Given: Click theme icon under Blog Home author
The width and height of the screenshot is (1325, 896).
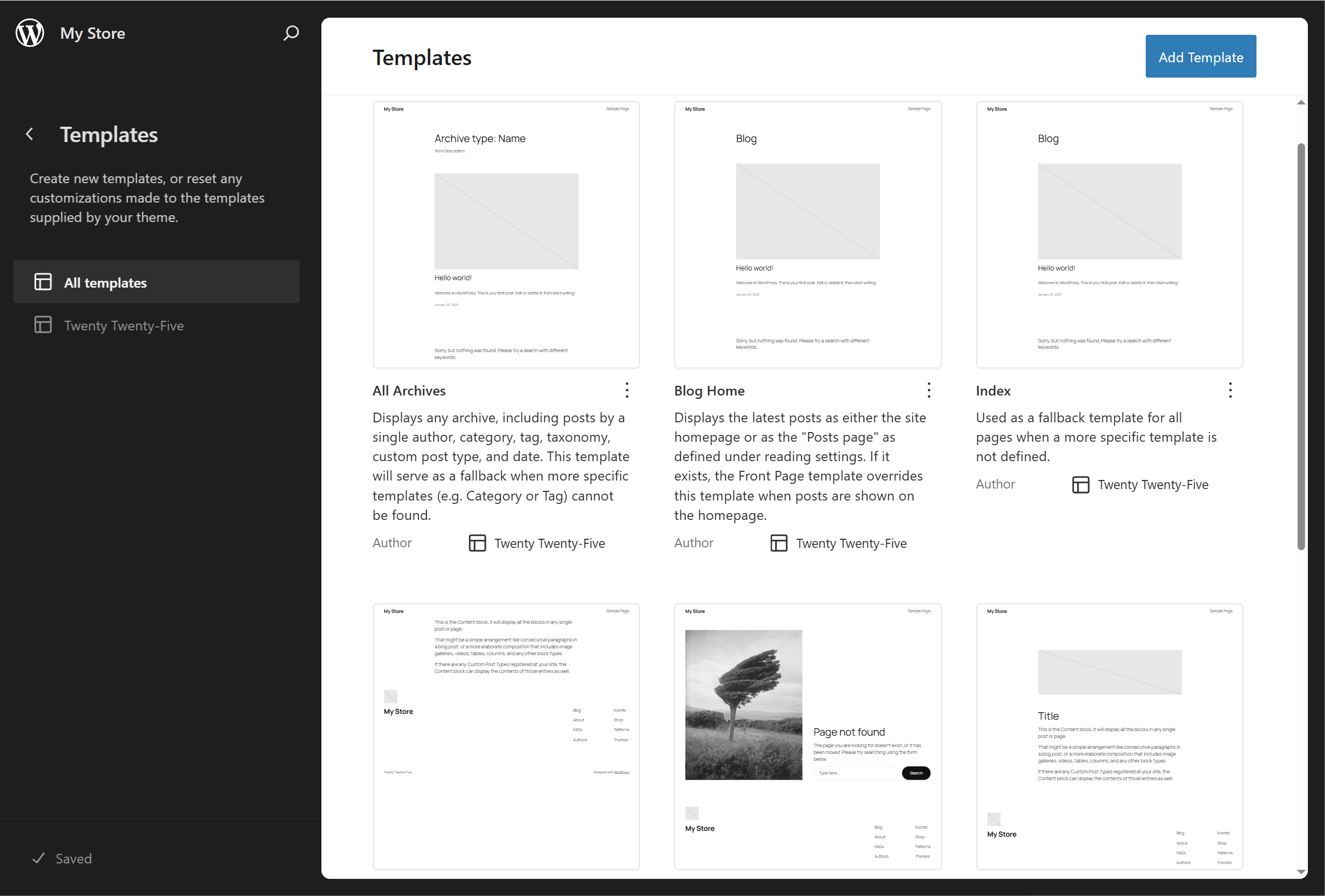Looking at the screenshot, I should pos(779,543).
